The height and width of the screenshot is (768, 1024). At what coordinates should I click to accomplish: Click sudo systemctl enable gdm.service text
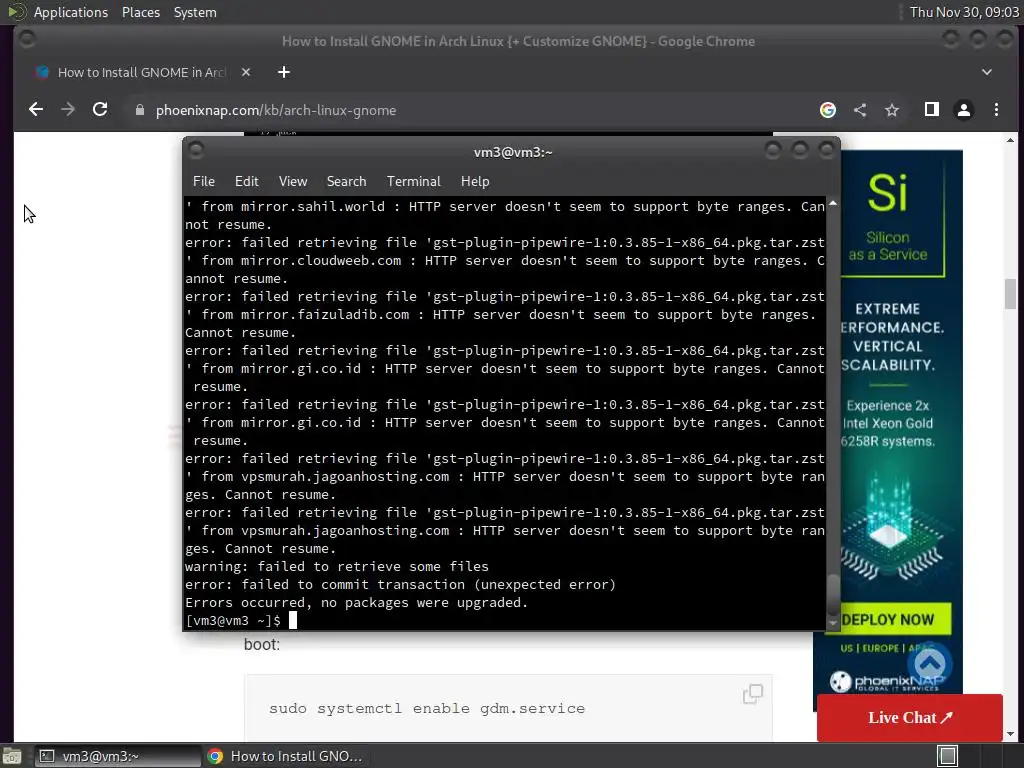coord(427,708)
